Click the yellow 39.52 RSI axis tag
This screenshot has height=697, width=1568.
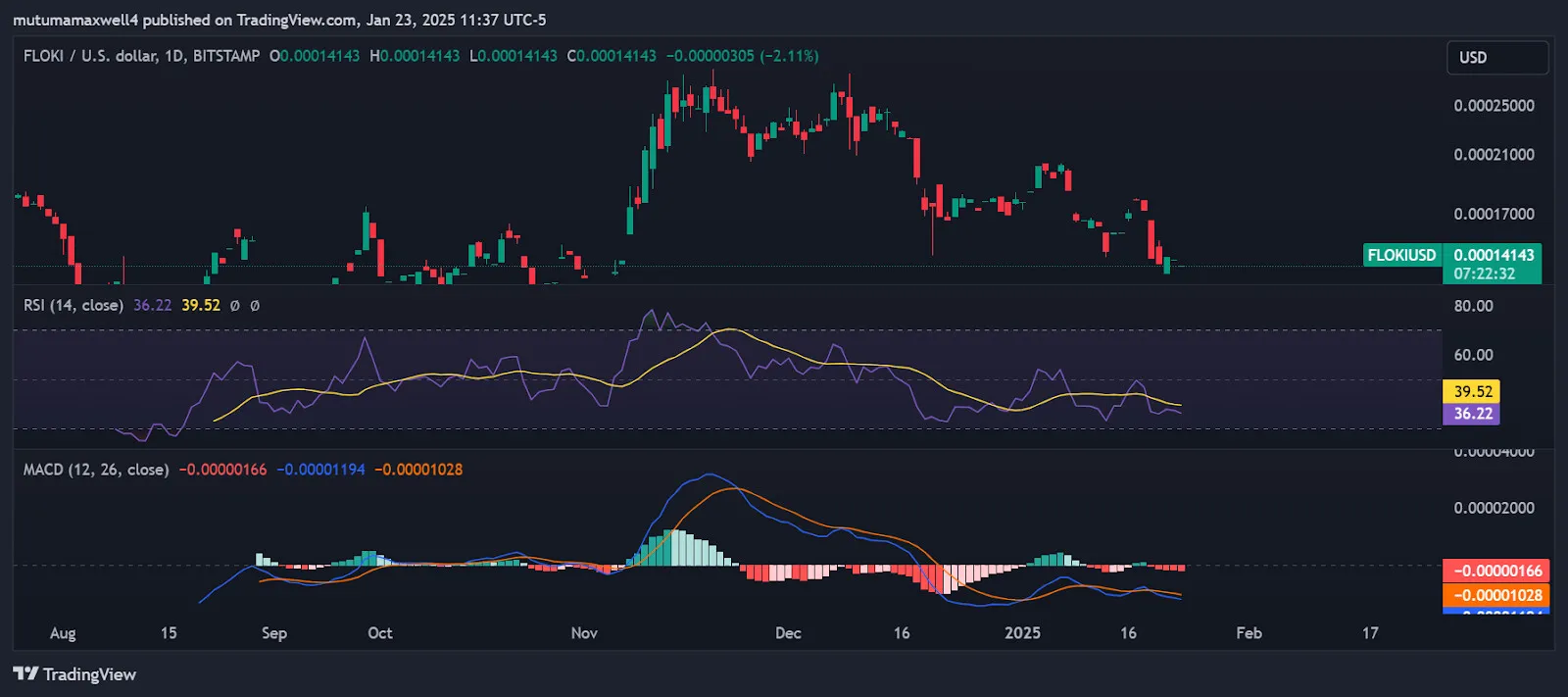(x=1472, y=391)
